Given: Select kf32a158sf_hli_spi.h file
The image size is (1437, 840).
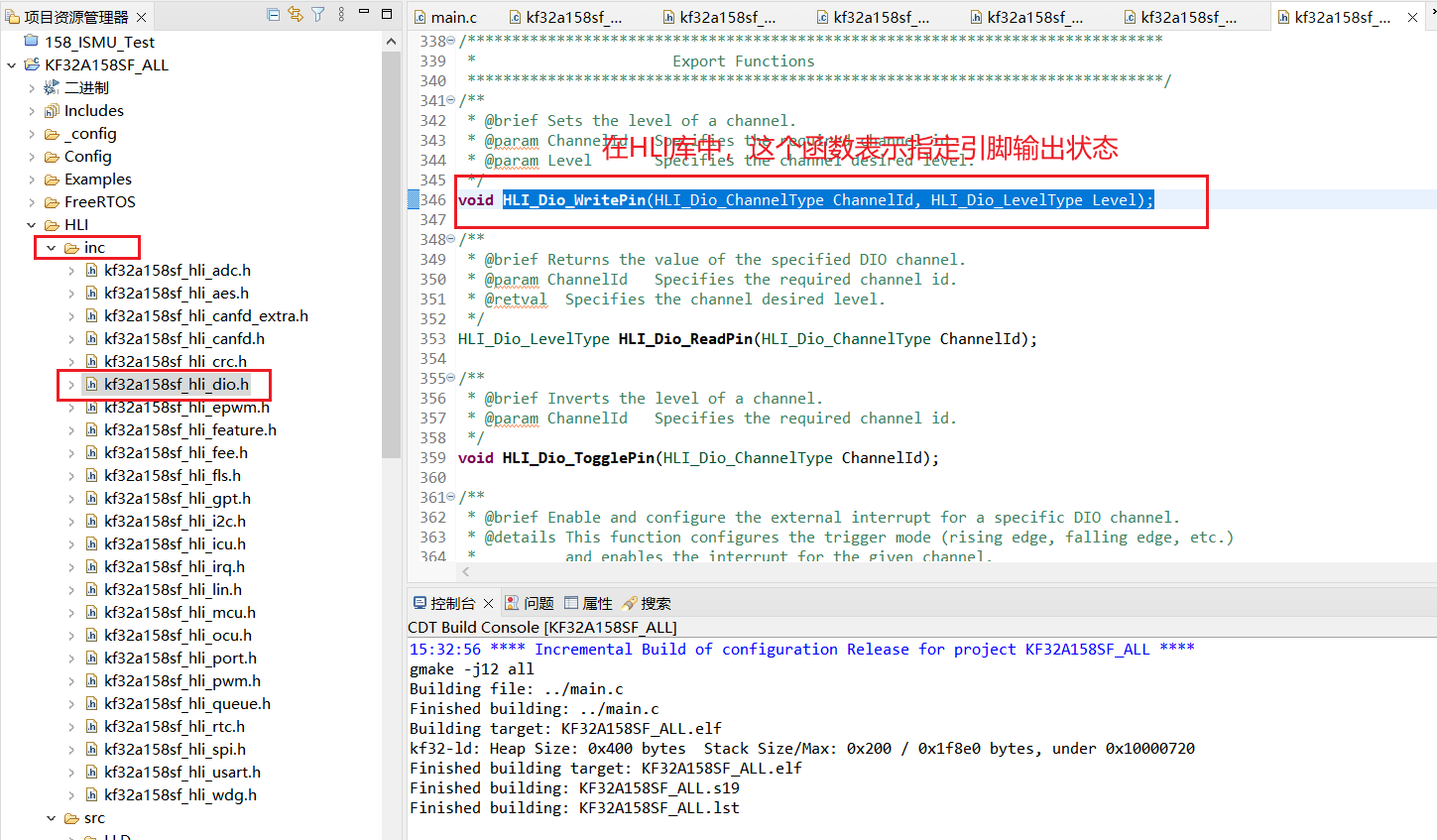Looking at the screenshot, I should [175, 749].
